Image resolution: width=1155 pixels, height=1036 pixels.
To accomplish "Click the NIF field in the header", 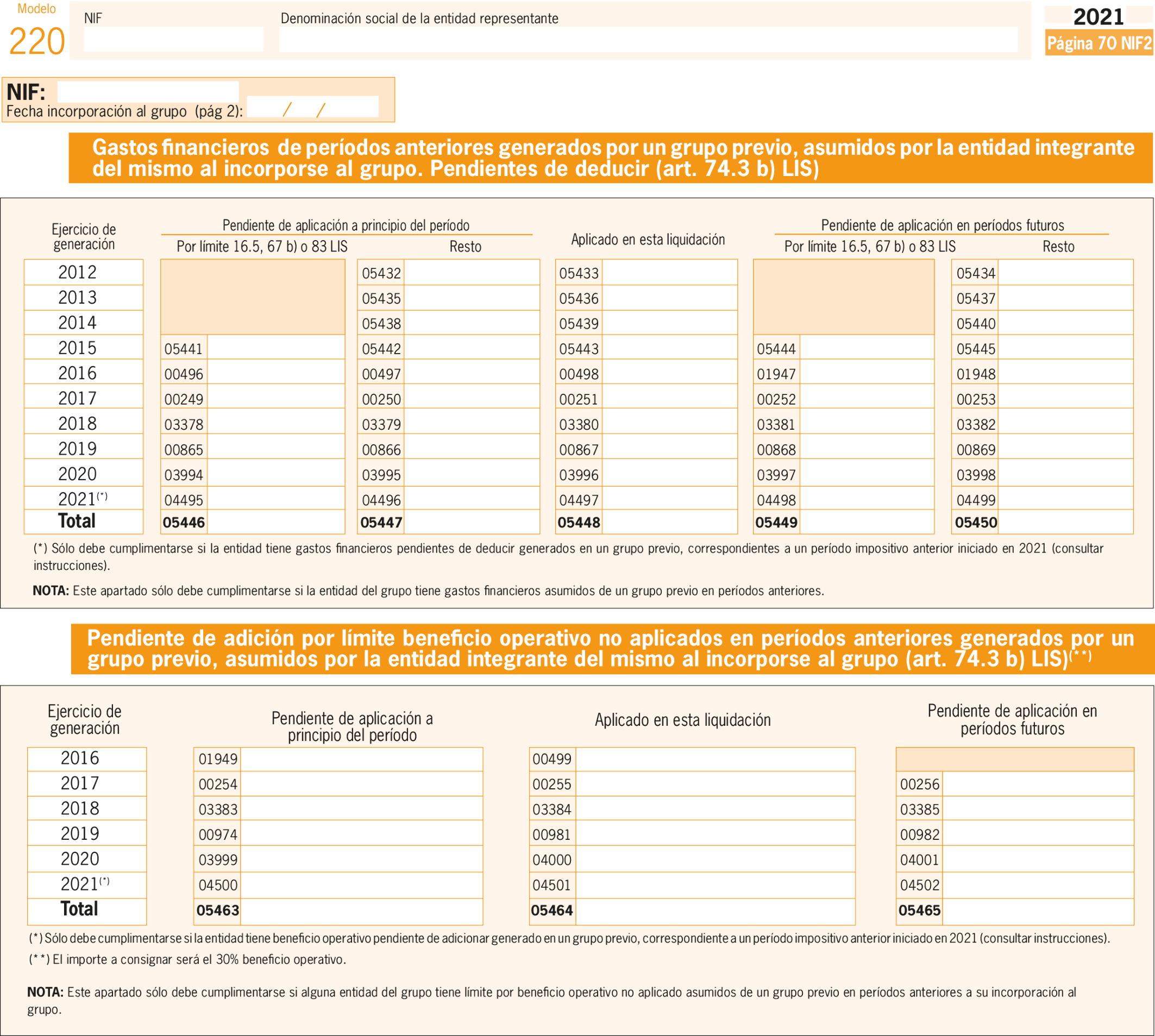I will coord(173,39).
